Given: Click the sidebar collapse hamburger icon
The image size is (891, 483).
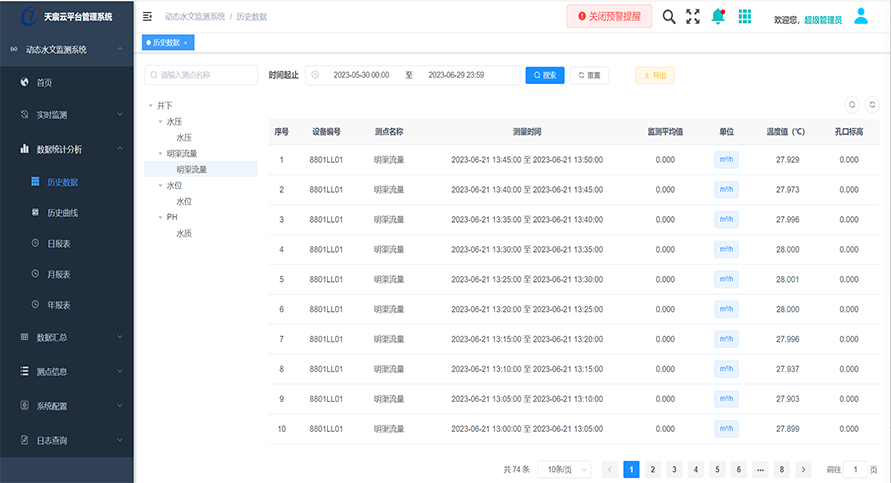Looking at the screenshot, I should (x=148, y=17).
